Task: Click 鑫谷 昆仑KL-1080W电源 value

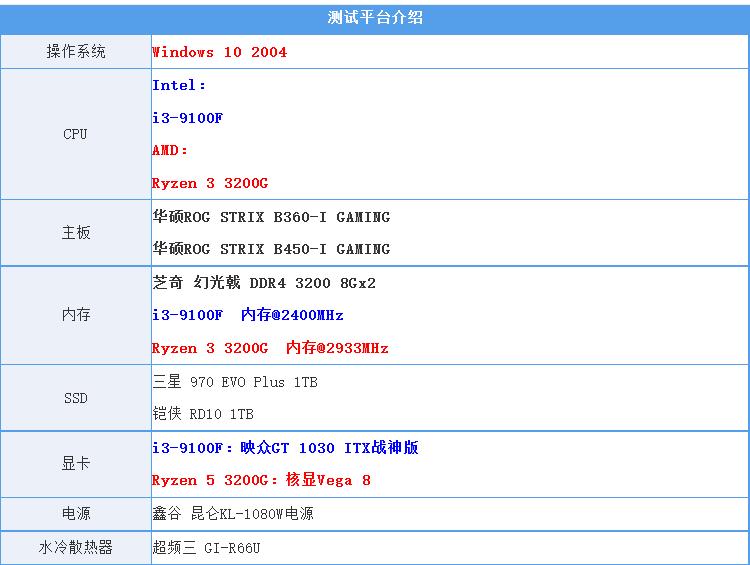Action: tap(233, 513)
